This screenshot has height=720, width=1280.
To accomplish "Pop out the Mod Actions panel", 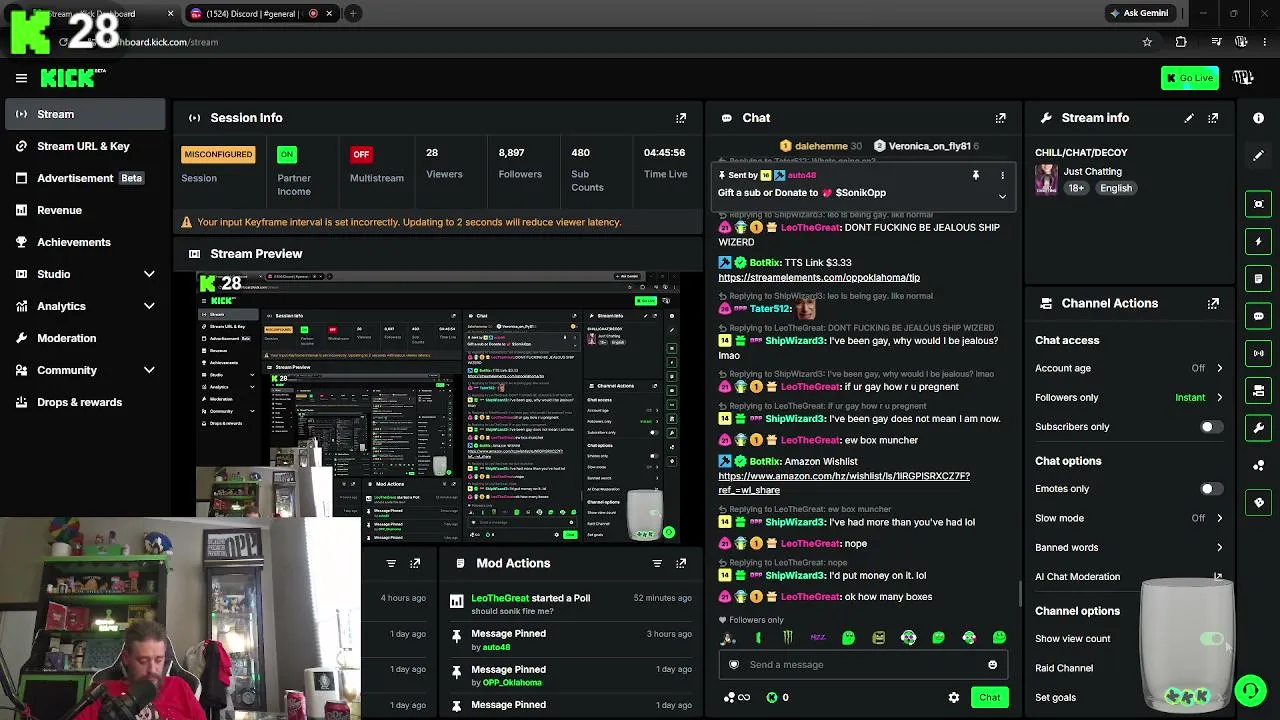I will [x=681, y=563].
